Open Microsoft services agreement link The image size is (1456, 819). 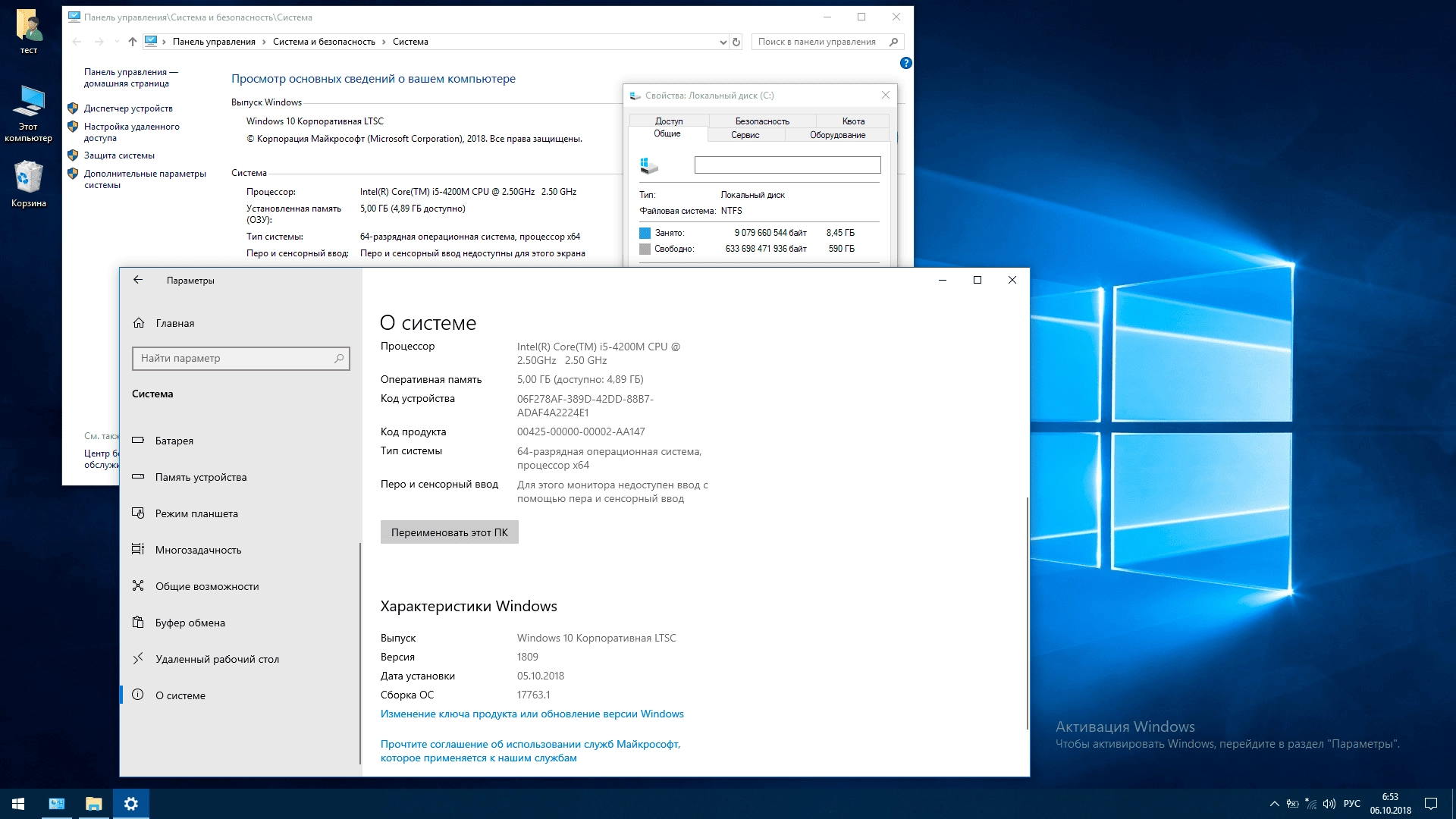click(530, 751)
